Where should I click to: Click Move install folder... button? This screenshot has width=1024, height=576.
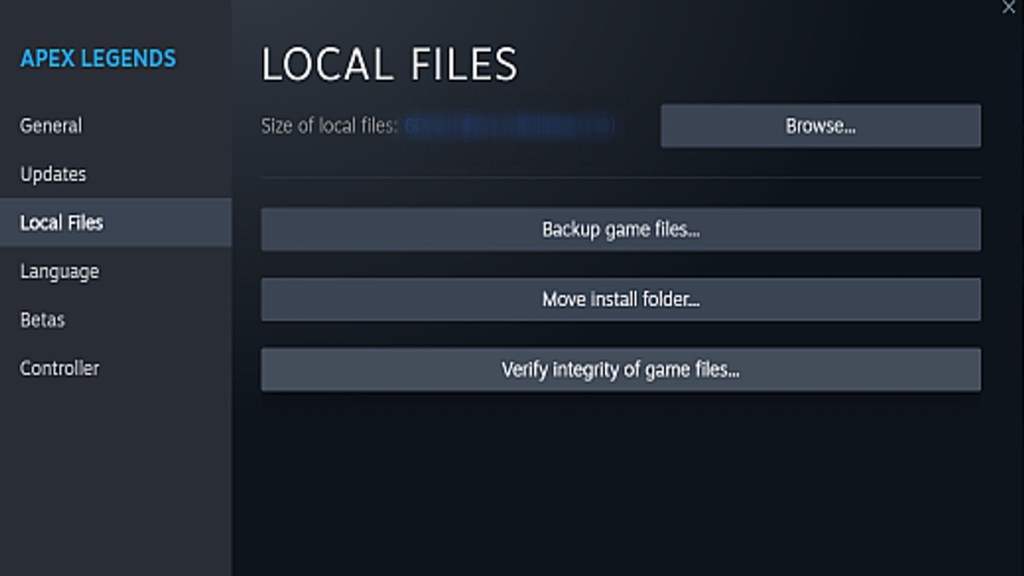620,299
